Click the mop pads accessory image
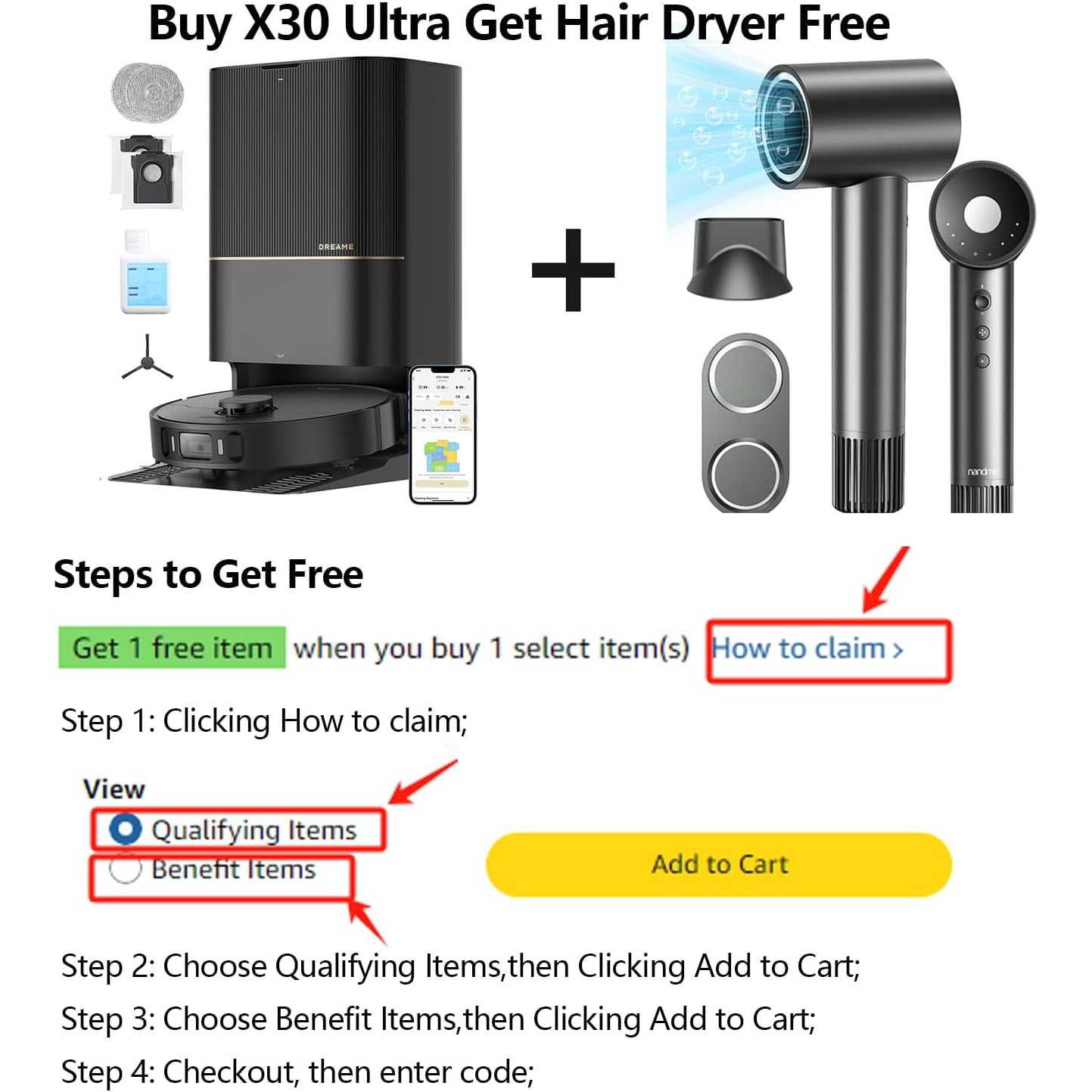1092x1092 pixels. 148,92
